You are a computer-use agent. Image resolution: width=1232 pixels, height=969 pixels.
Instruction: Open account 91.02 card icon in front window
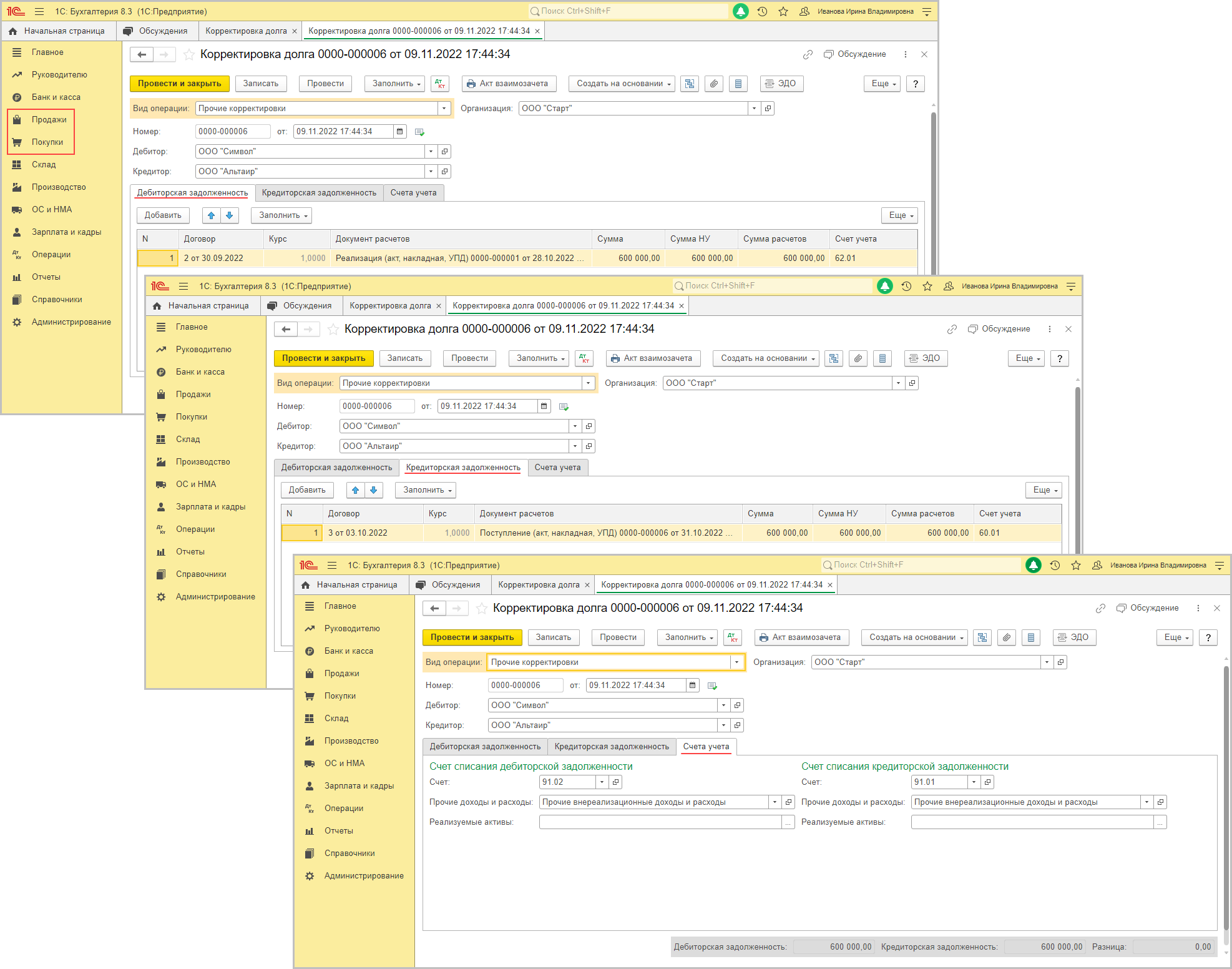(x=615, y=782)
